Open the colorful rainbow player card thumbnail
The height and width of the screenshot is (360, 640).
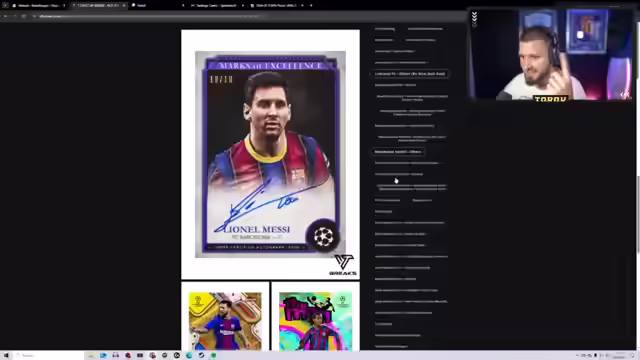[x=316, y=321]
